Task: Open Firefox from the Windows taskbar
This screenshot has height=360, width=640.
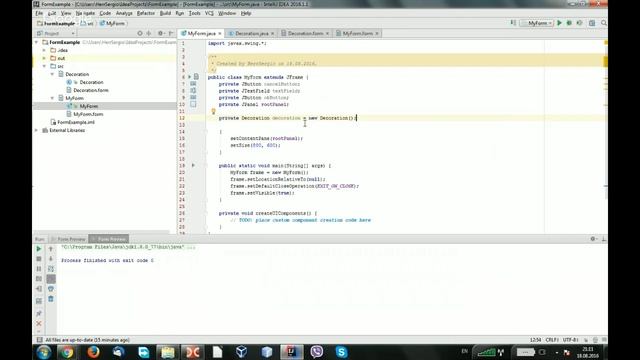Action: point(93,352)
